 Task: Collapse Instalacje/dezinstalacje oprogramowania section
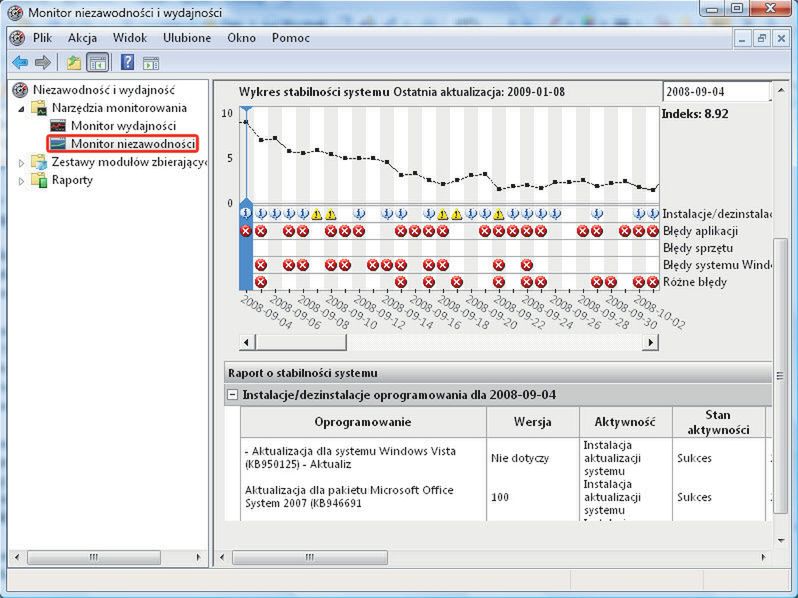tap(232, 394)
